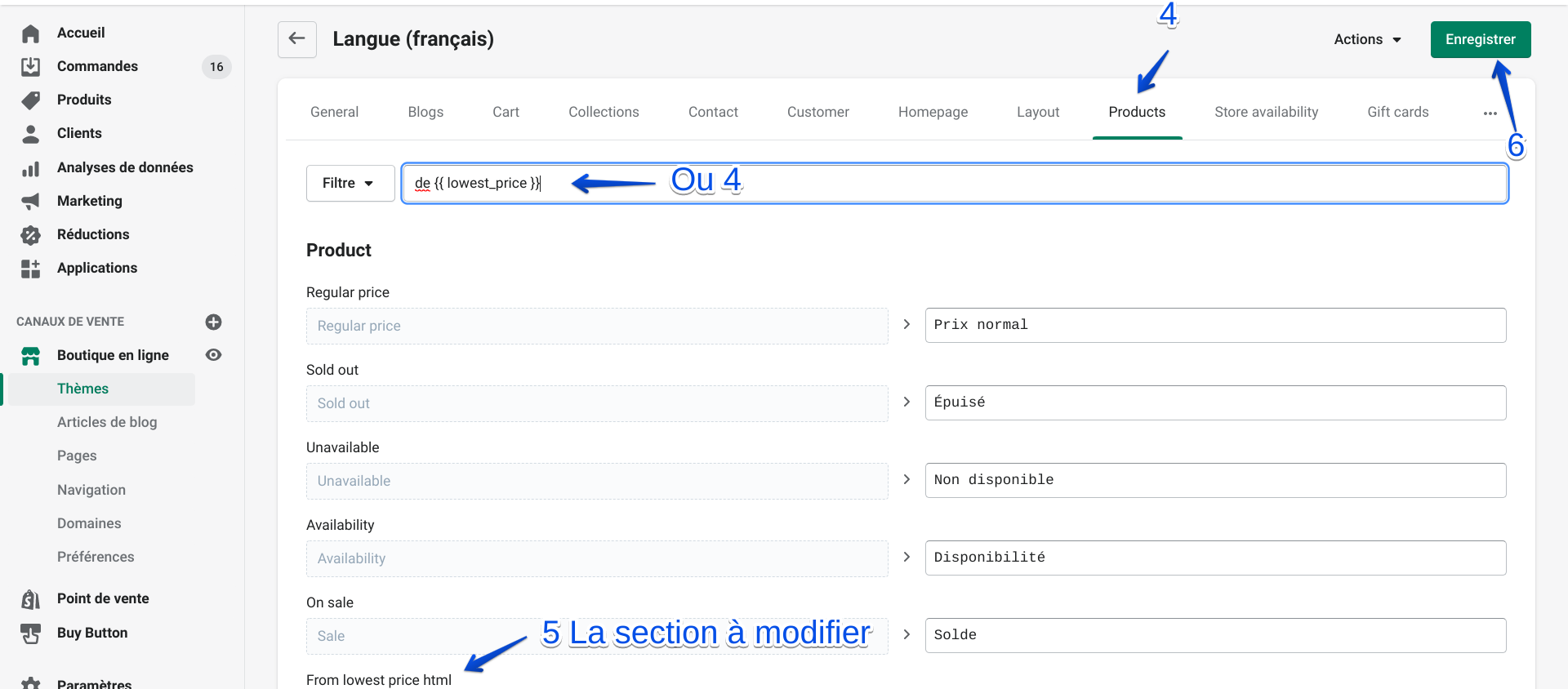Click the Marketing megaphone icon
The height and width of the screenshot is (689, 1568).
31,202
